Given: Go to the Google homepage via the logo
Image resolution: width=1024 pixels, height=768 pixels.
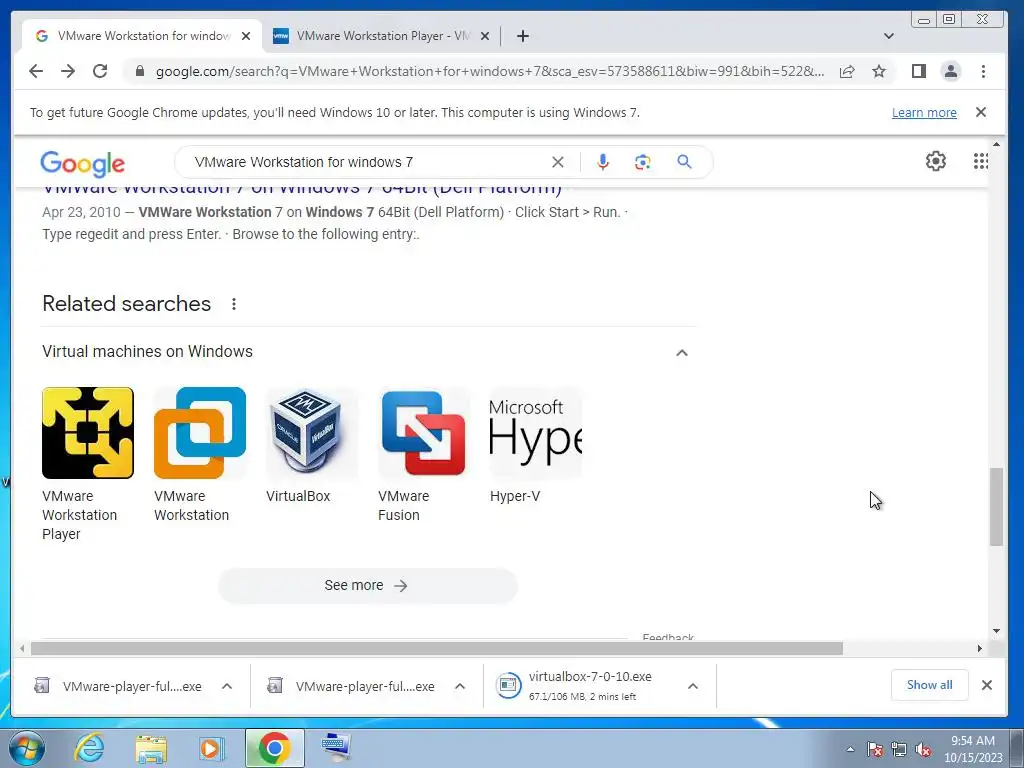Looking at the screenshot, I should click(82, 163).
